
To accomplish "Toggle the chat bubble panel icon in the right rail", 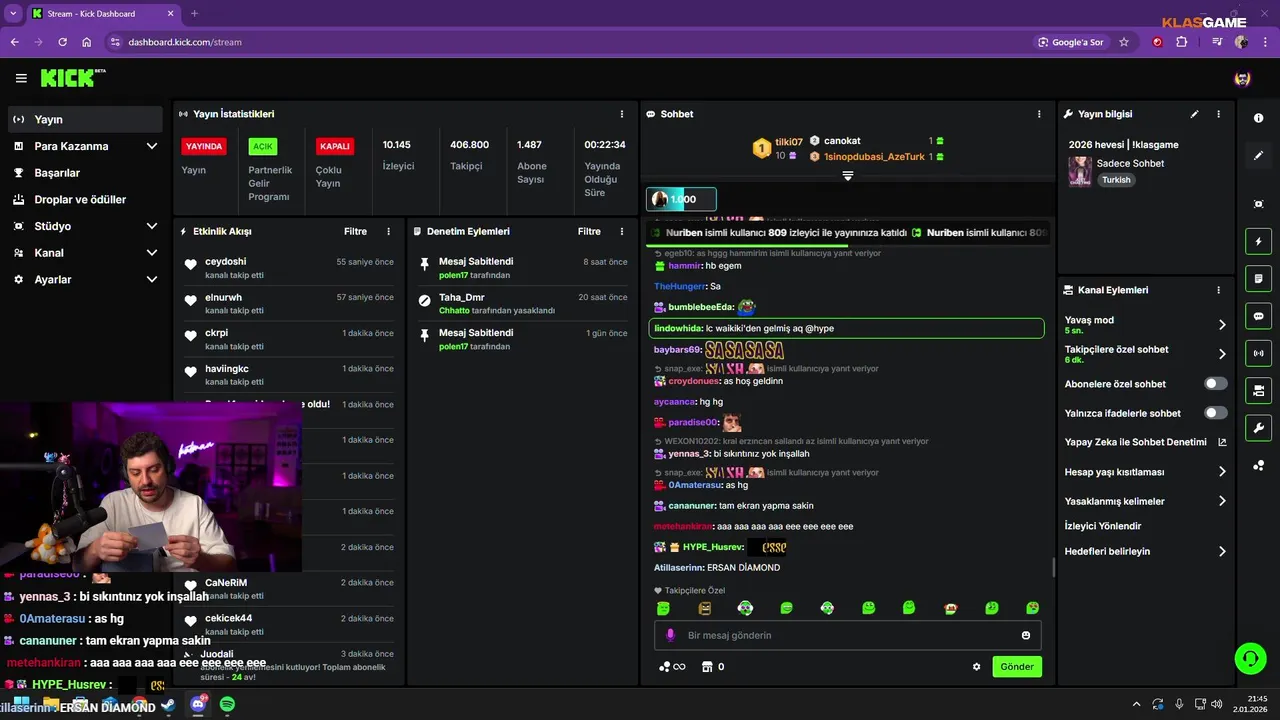I will click(x=1258, y=315).
